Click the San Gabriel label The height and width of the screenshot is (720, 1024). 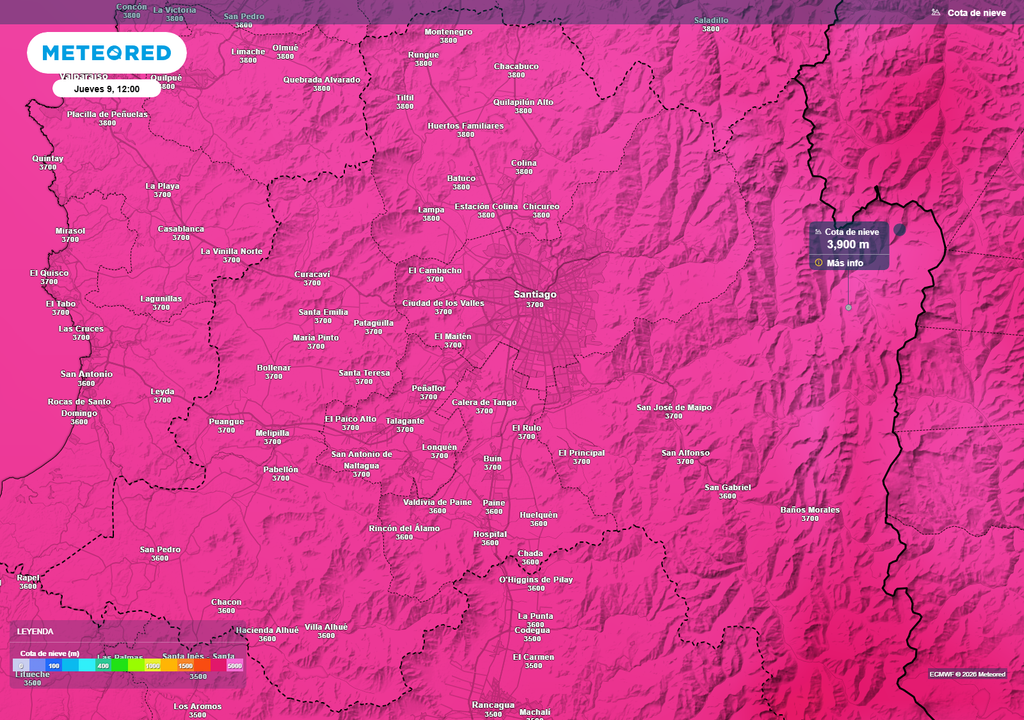(x=728, y=487)
